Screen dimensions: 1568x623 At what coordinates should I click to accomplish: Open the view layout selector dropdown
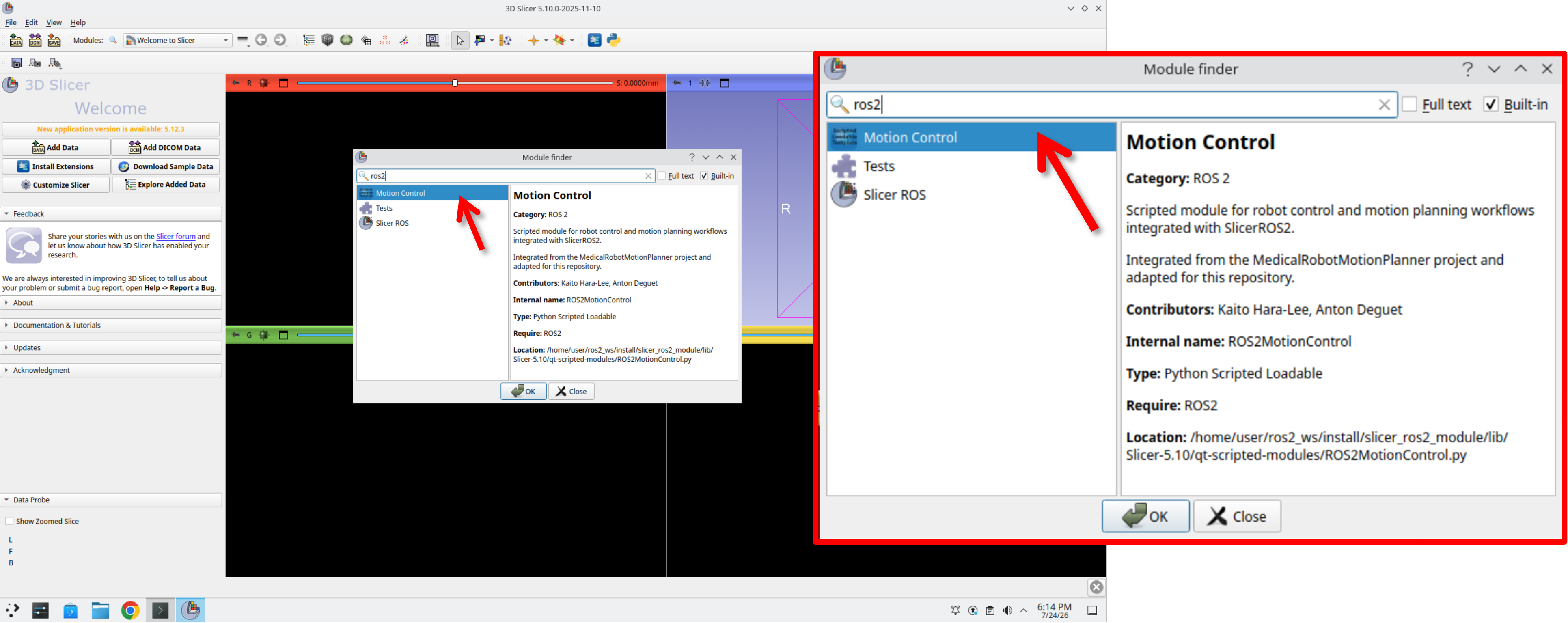point(432,40)
